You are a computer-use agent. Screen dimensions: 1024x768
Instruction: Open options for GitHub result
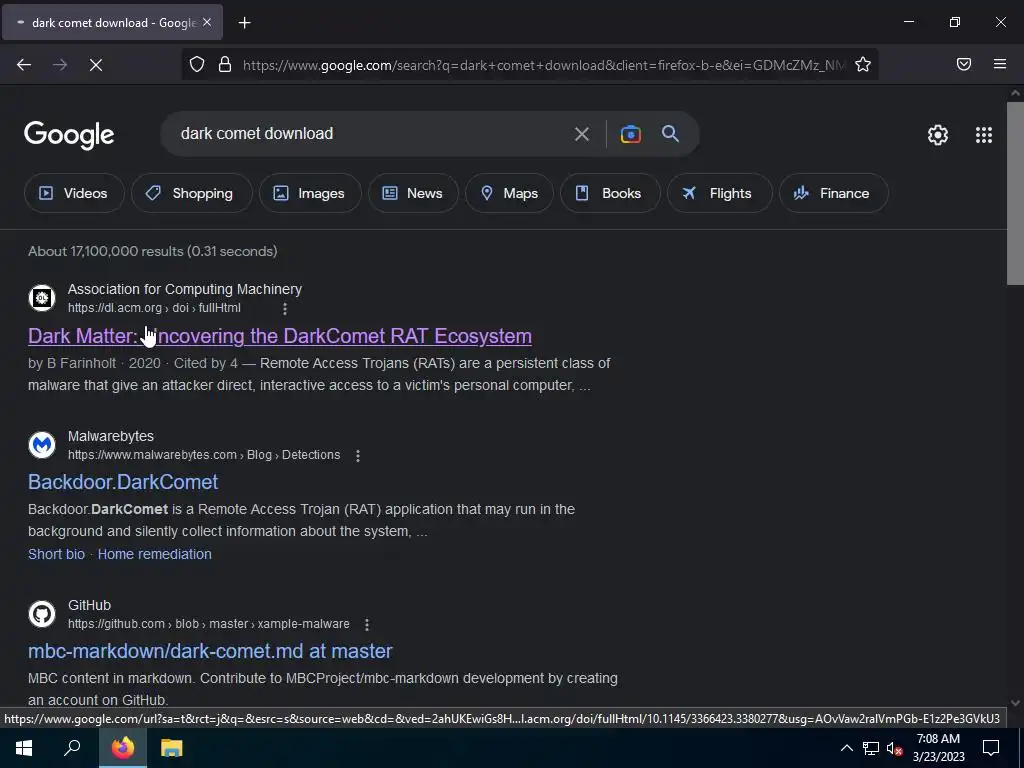point(367,624)
